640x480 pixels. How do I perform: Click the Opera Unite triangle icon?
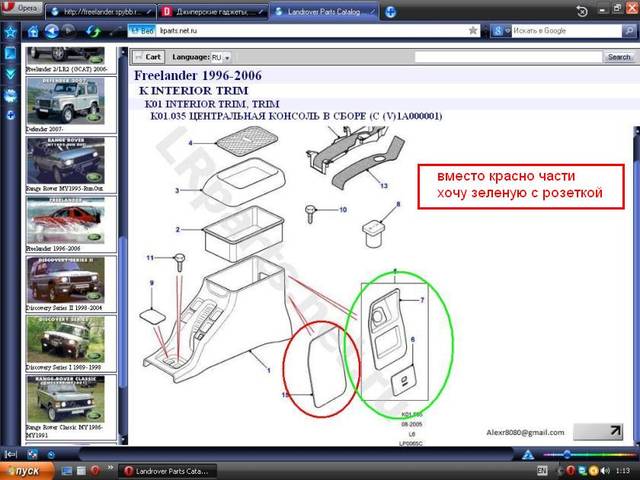coord(527,454)
